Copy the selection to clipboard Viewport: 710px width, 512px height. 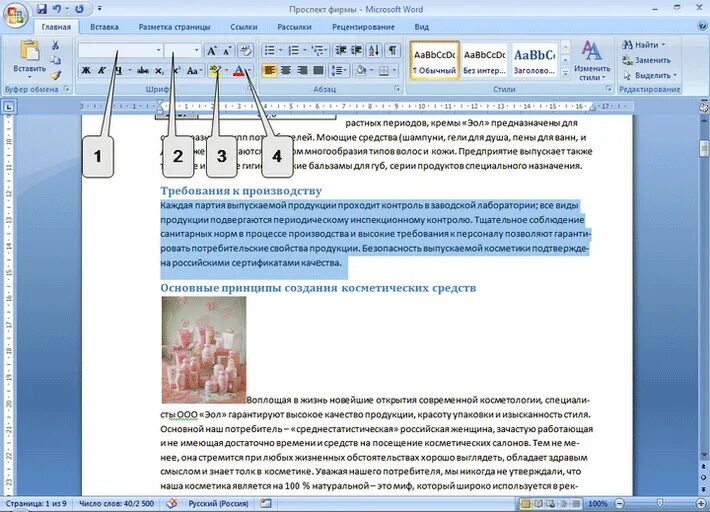click(55, 60)
